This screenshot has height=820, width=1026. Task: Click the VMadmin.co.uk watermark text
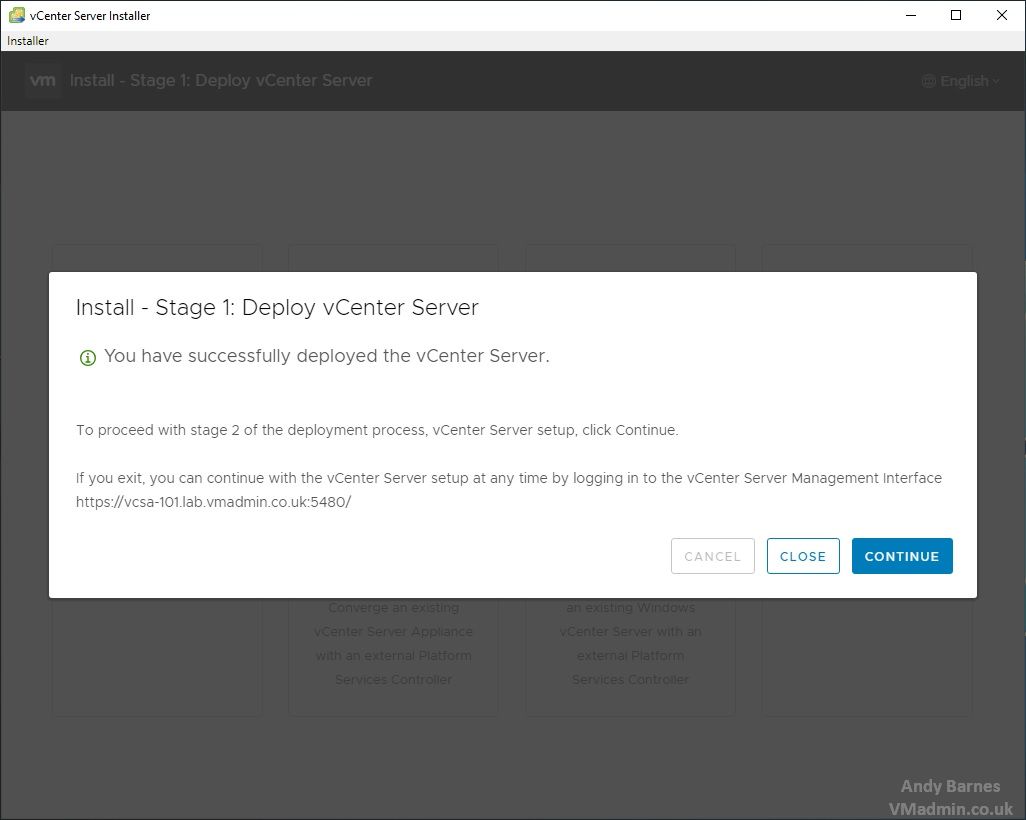tap(950, 809)
